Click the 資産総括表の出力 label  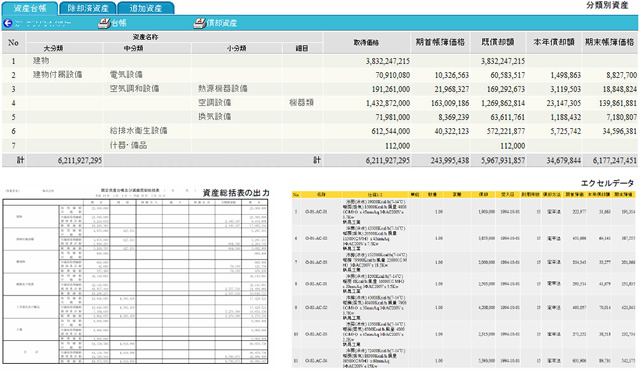coord(236,193)
